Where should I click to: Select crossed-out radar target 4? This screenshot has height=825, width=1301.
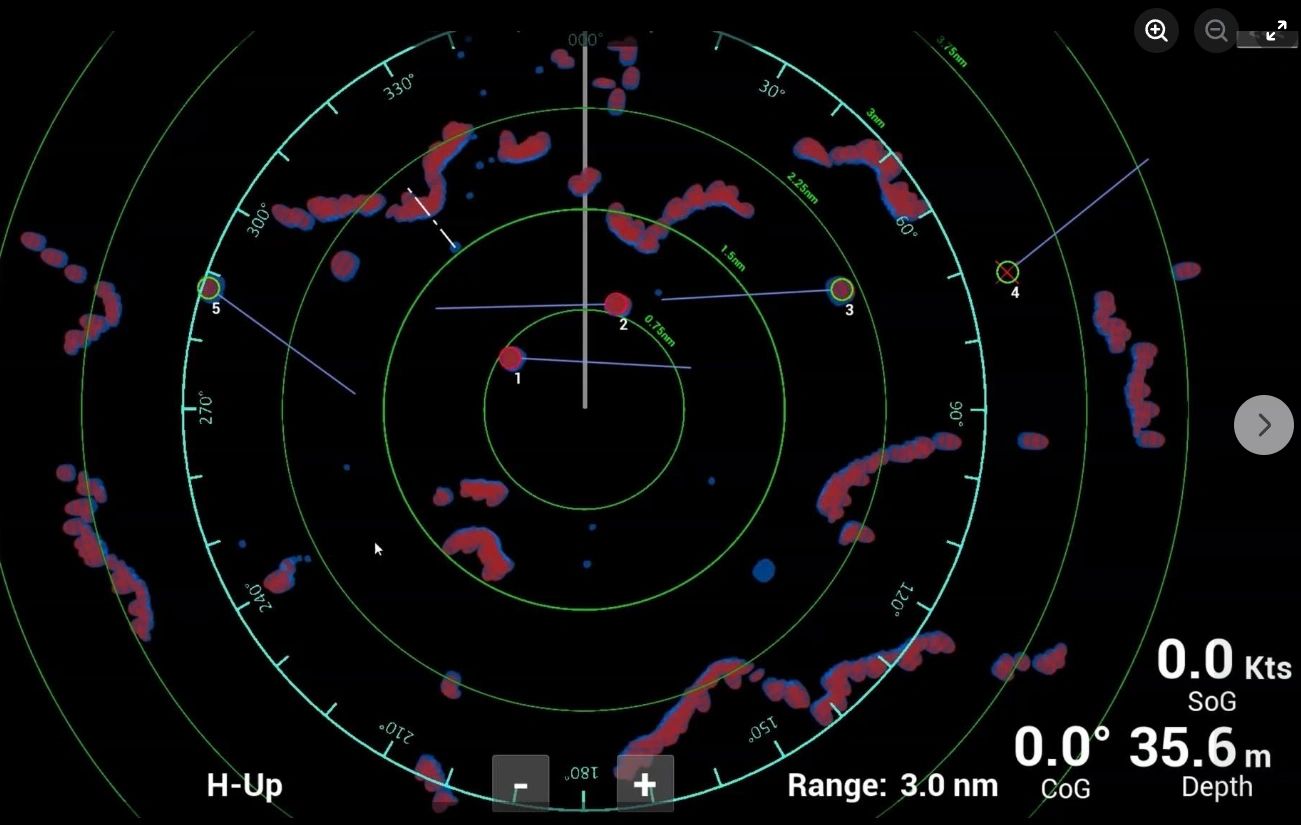click(1008, 272)
